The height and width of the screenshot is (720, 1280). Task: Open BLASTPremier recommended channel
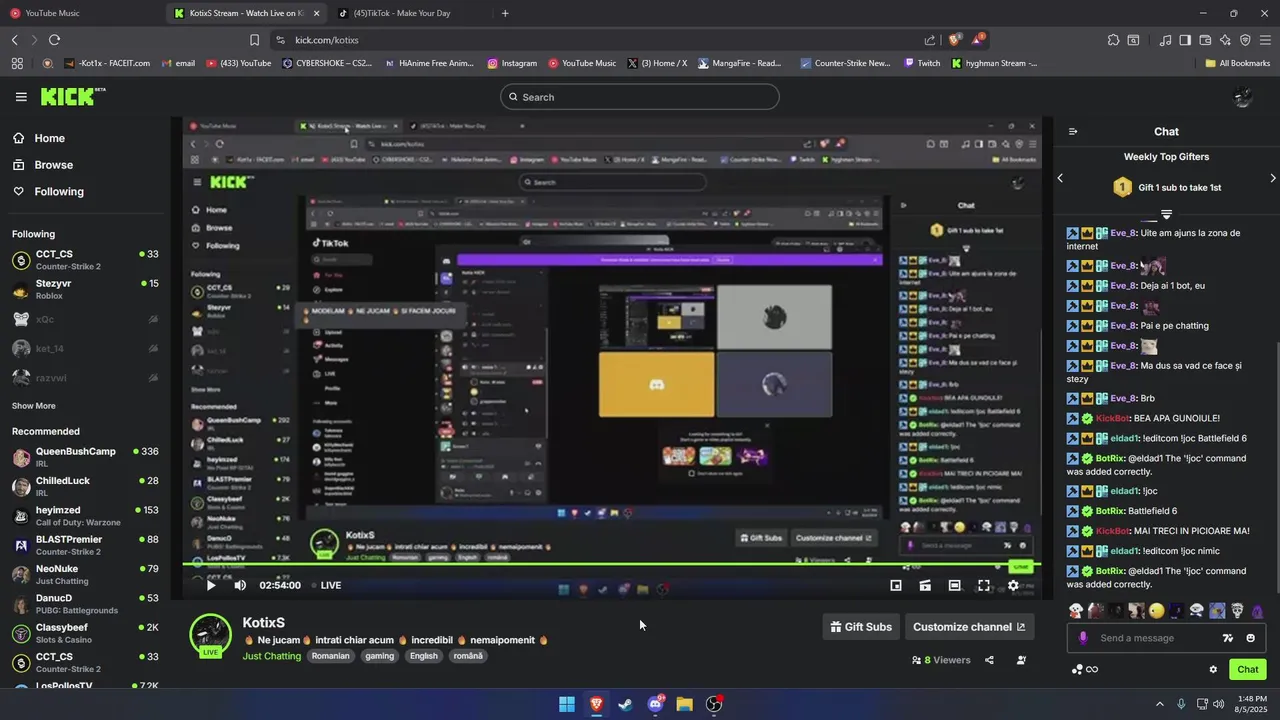click(85, 545)
